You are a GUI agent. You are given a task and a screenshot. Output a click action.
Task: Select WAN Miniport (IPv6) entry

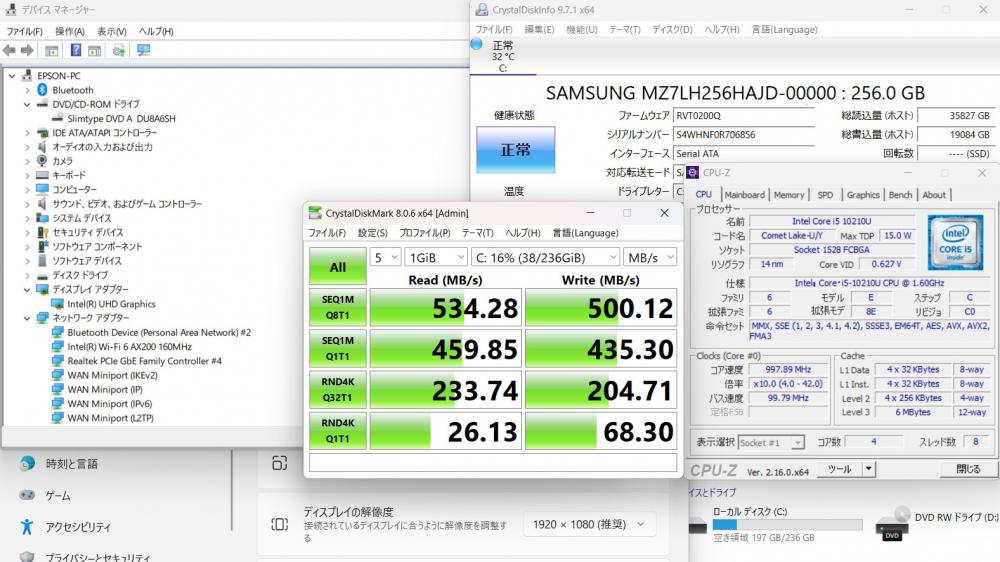[110, 404]
